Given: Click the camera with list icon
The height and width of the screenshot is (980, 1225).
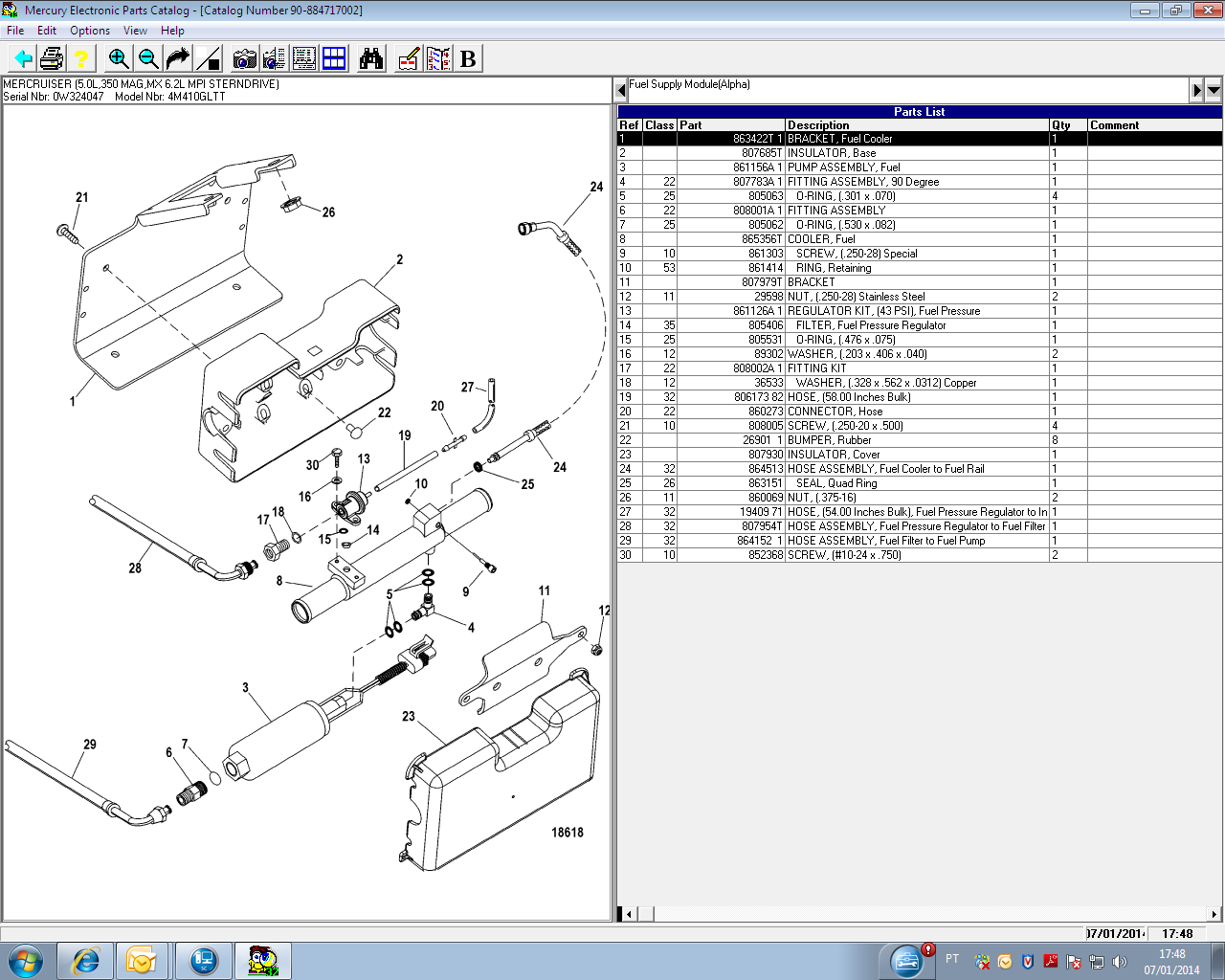Looking at the screenshot, I should click(x=275, y=59).
